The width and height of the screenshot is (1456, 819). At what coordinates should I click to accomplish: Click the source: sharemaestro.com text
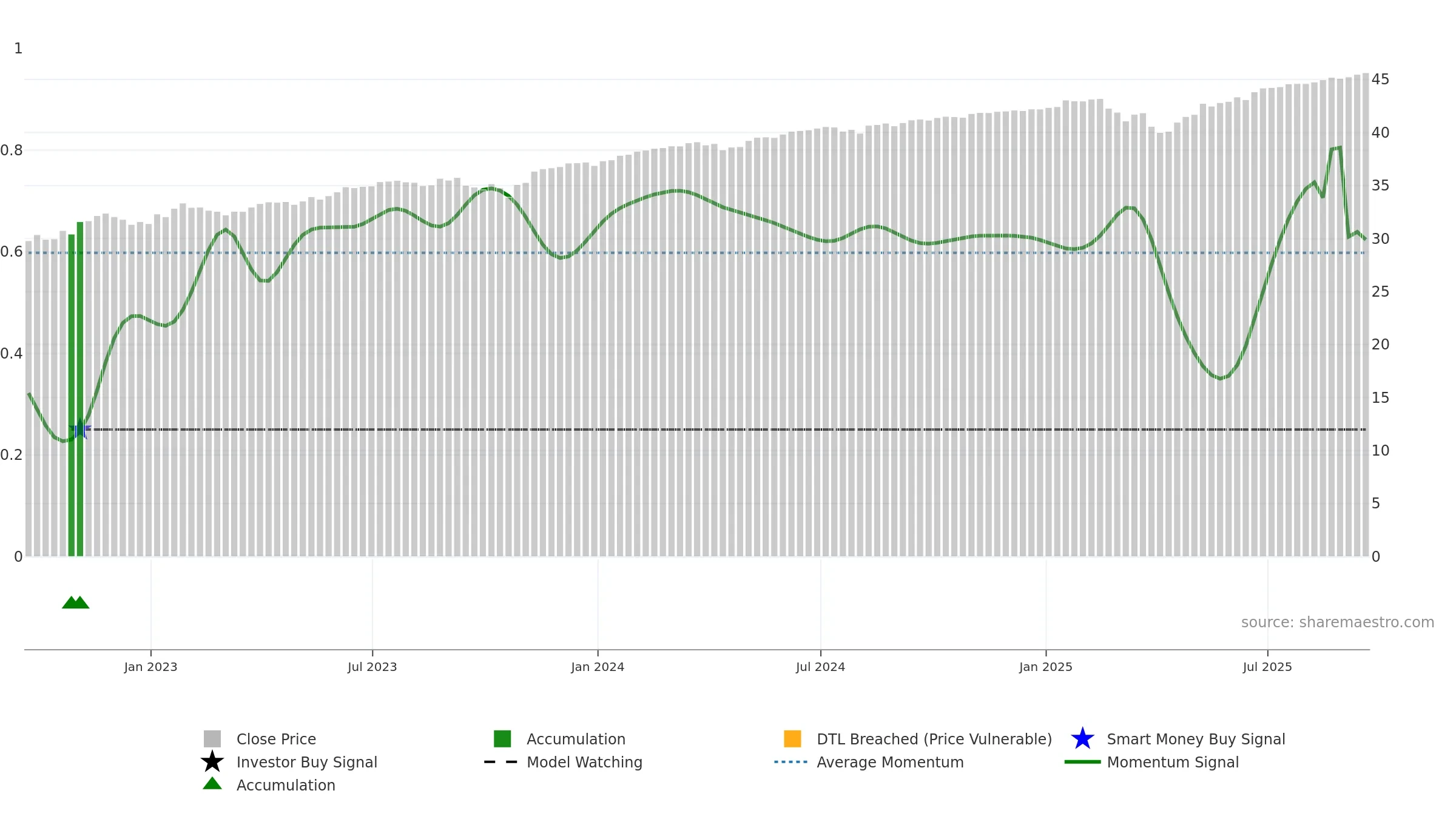[x=1338, y=622]
